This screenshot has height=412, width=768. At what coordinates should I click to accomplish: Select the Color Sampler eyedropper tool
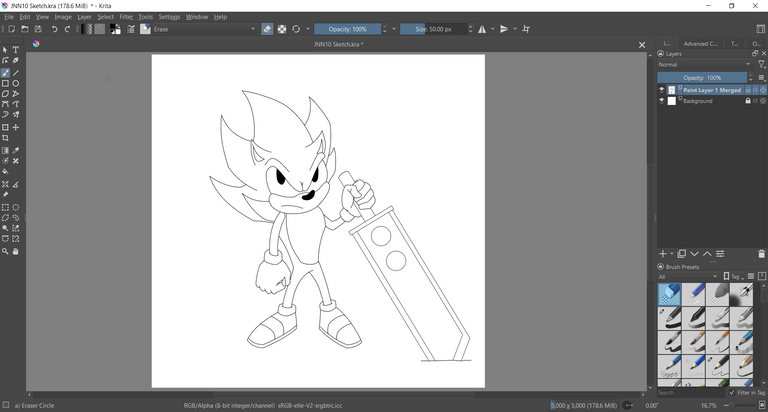pos(16,150)
